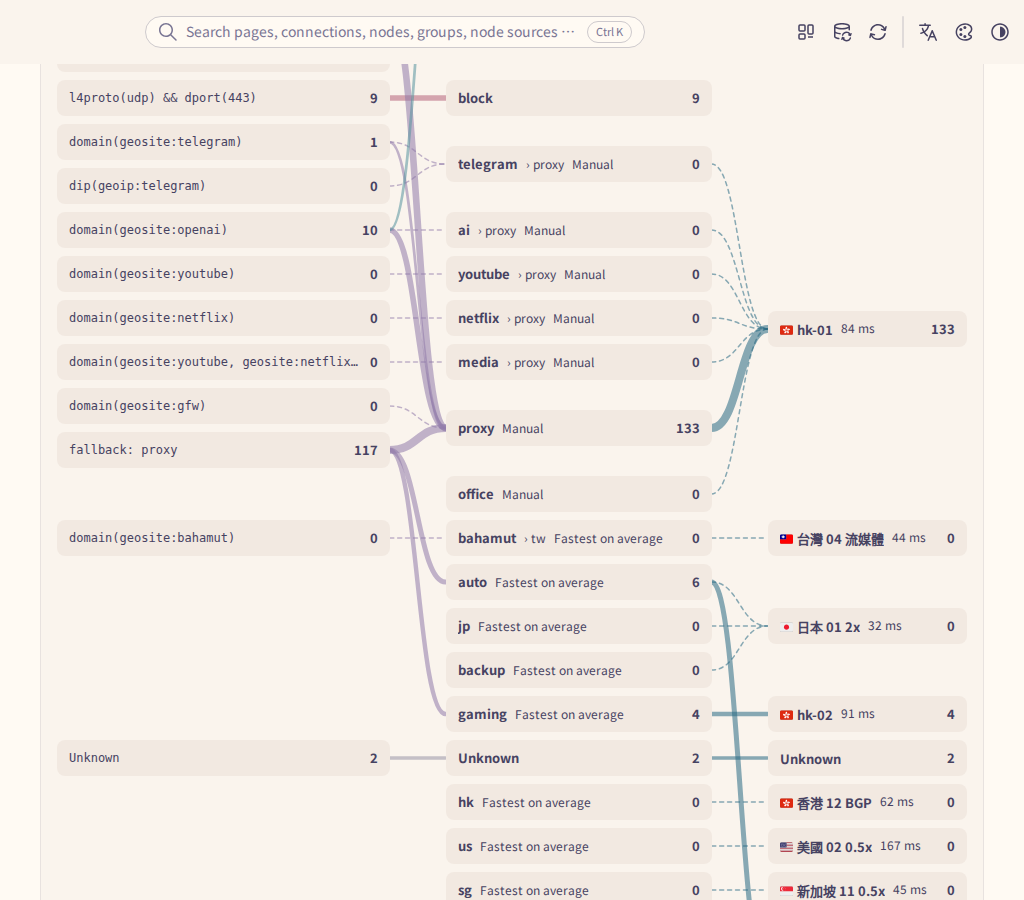Open the youtube proxy group
Viewport: 1024px width, 900px height.
579,274
